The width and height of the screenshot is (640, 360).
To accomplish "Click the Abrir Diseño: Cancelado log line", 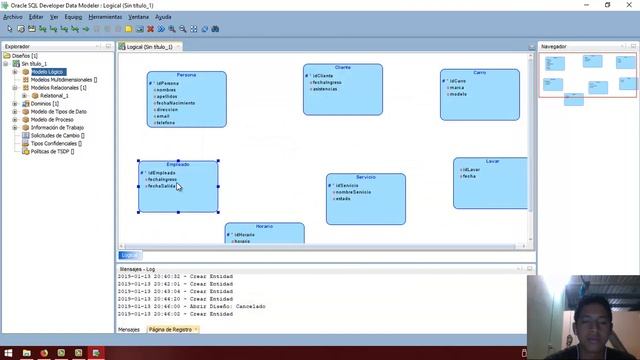I will (191, 307).
